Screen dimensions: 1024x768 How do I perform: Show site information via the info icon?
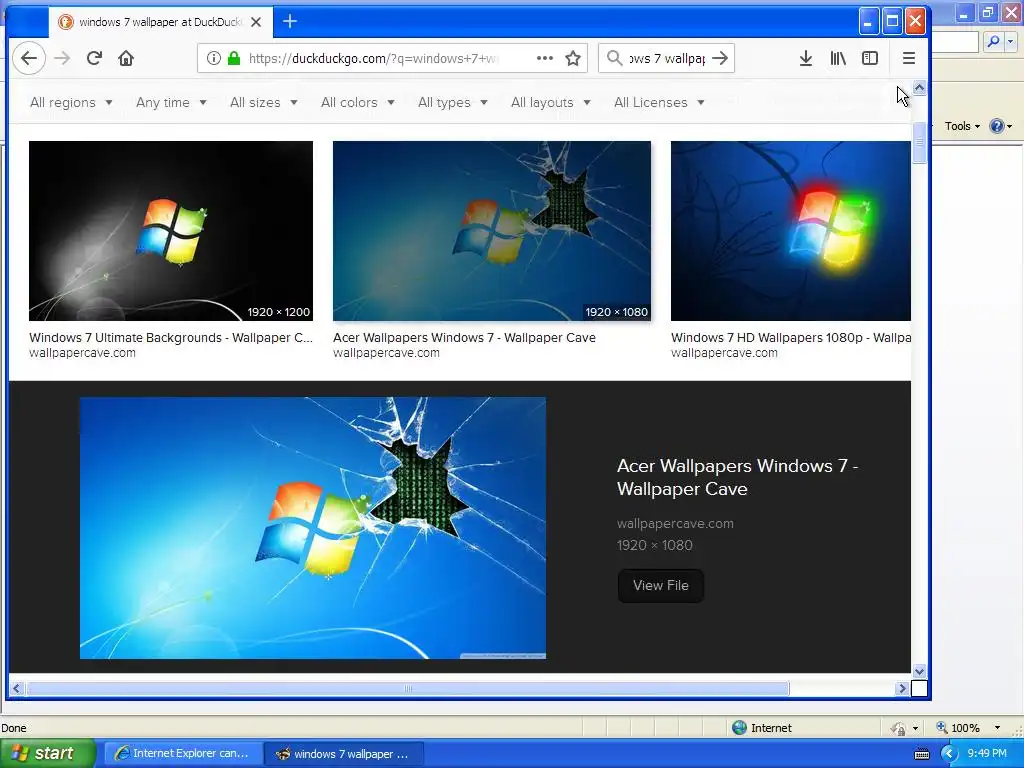(x=214, y=58)
